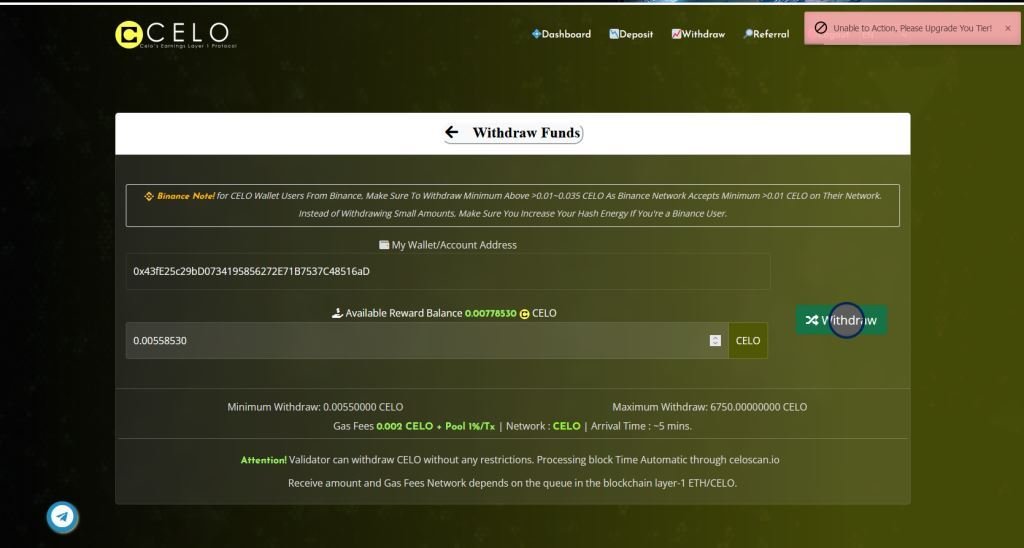Screen dimensions: 1024x548
Task: Click the wallet icon beside My Wallet/Account Address
Action: point(384,245)
